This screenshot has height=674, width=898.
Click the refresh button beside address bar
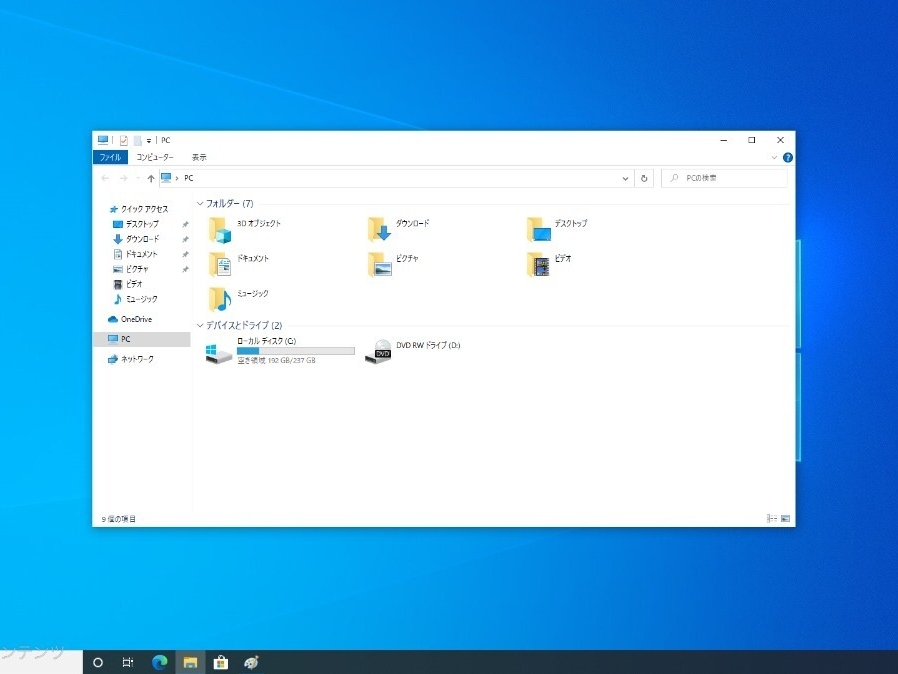644,178
